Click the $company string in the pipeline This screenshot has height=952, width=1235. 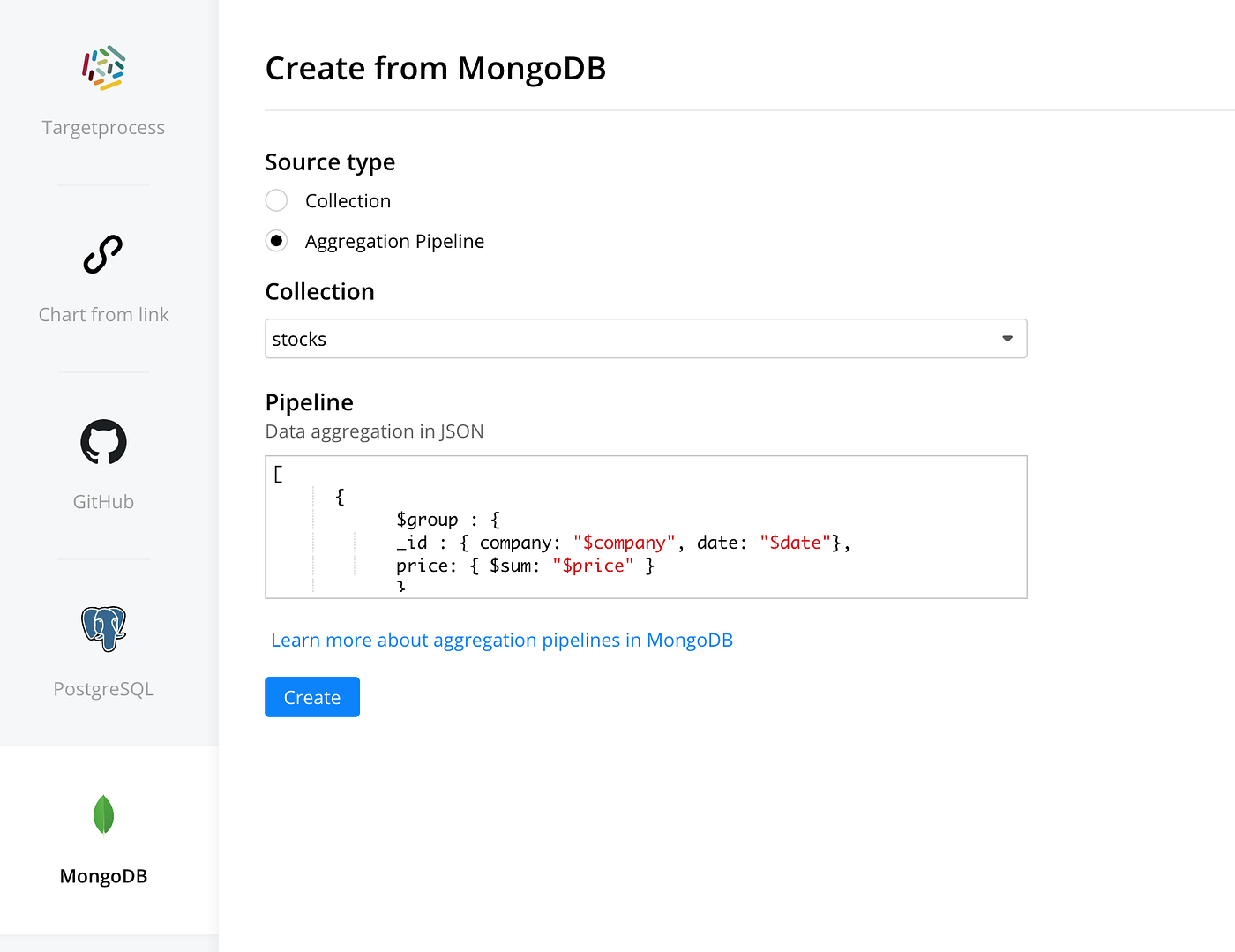point(623,542)
